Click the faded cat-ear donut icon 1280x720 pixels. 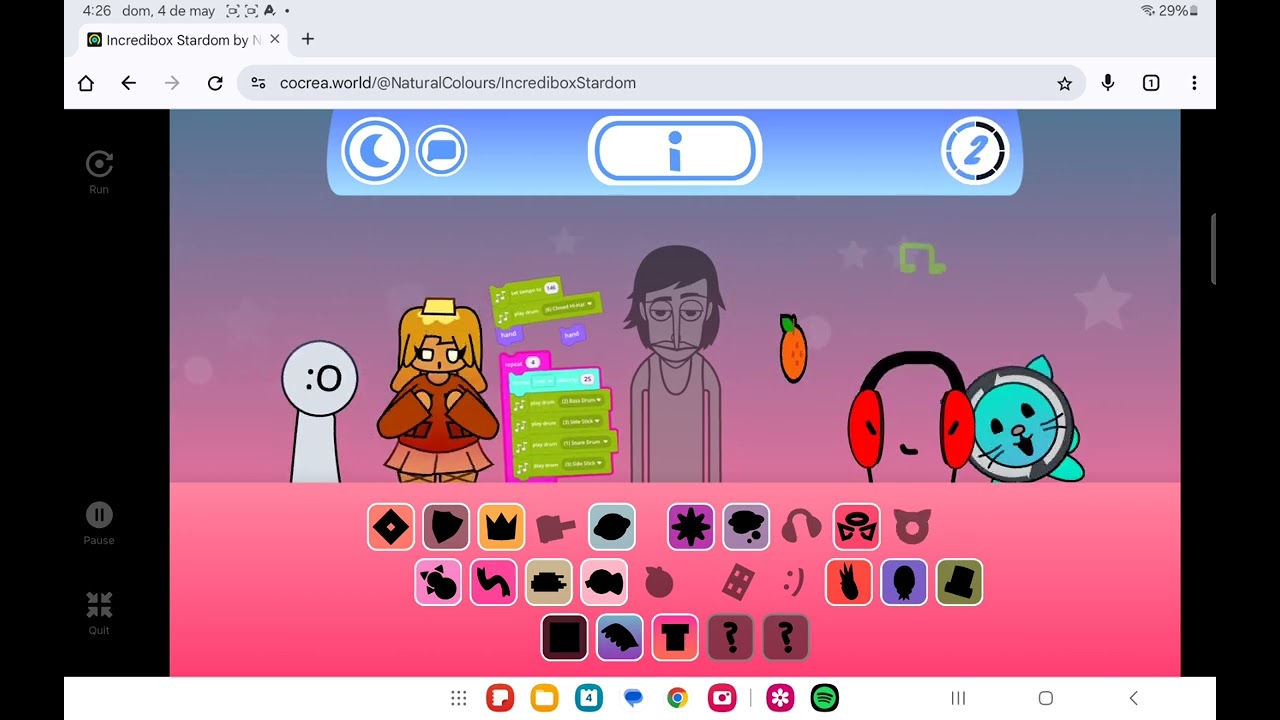pyautogui.click(x=912, y=527)
